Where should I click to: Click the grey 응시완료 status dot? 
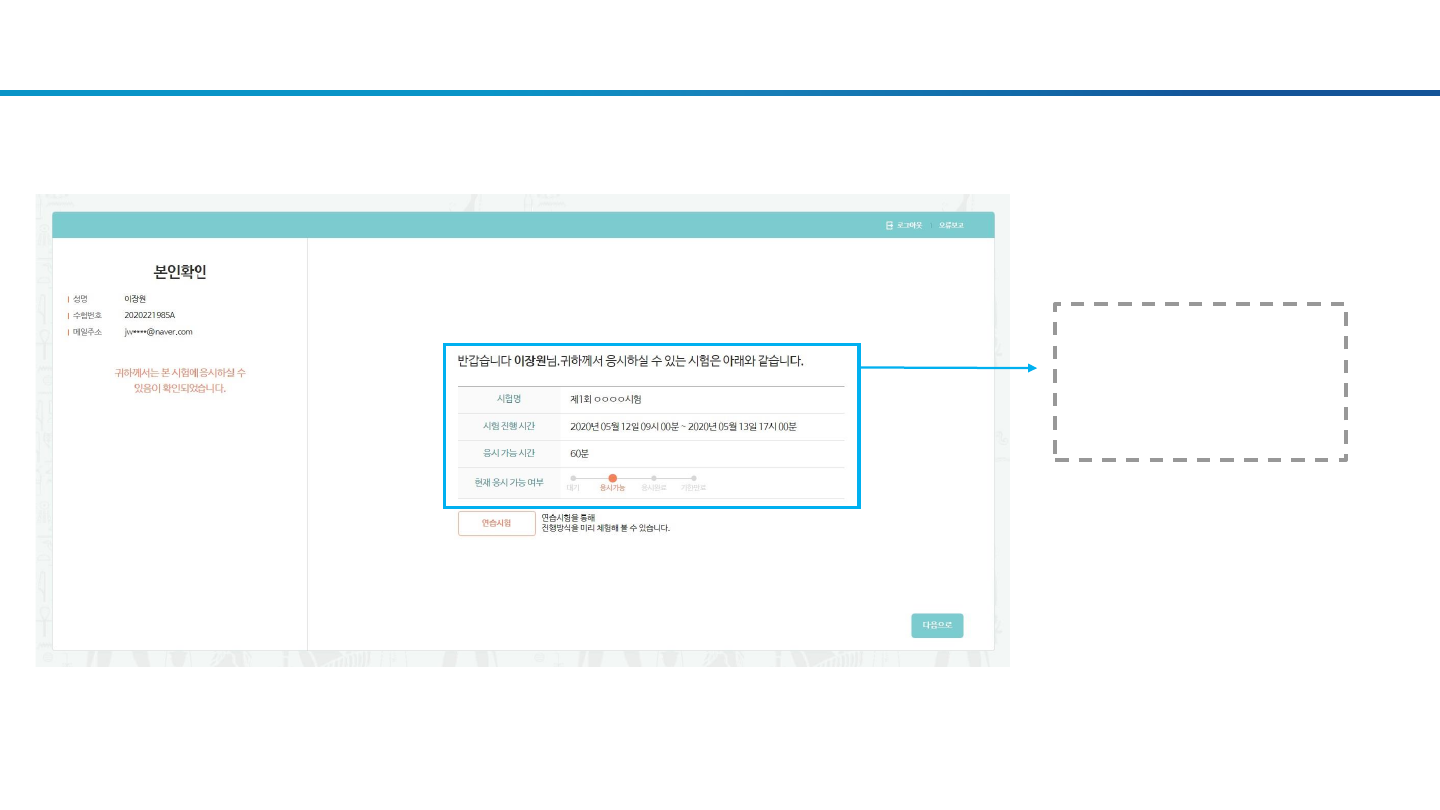pos(653,478)
